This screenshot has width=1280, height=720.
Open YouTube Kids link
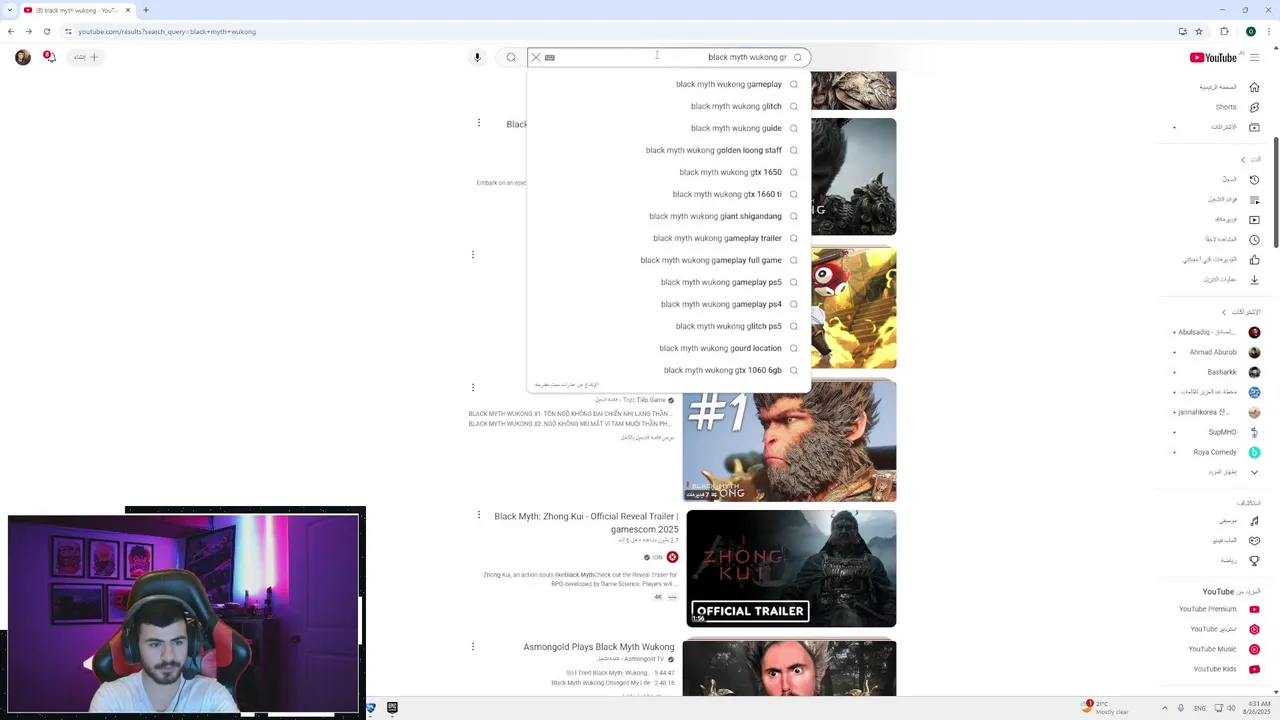pyautogui.click(x=1215, y=669)
